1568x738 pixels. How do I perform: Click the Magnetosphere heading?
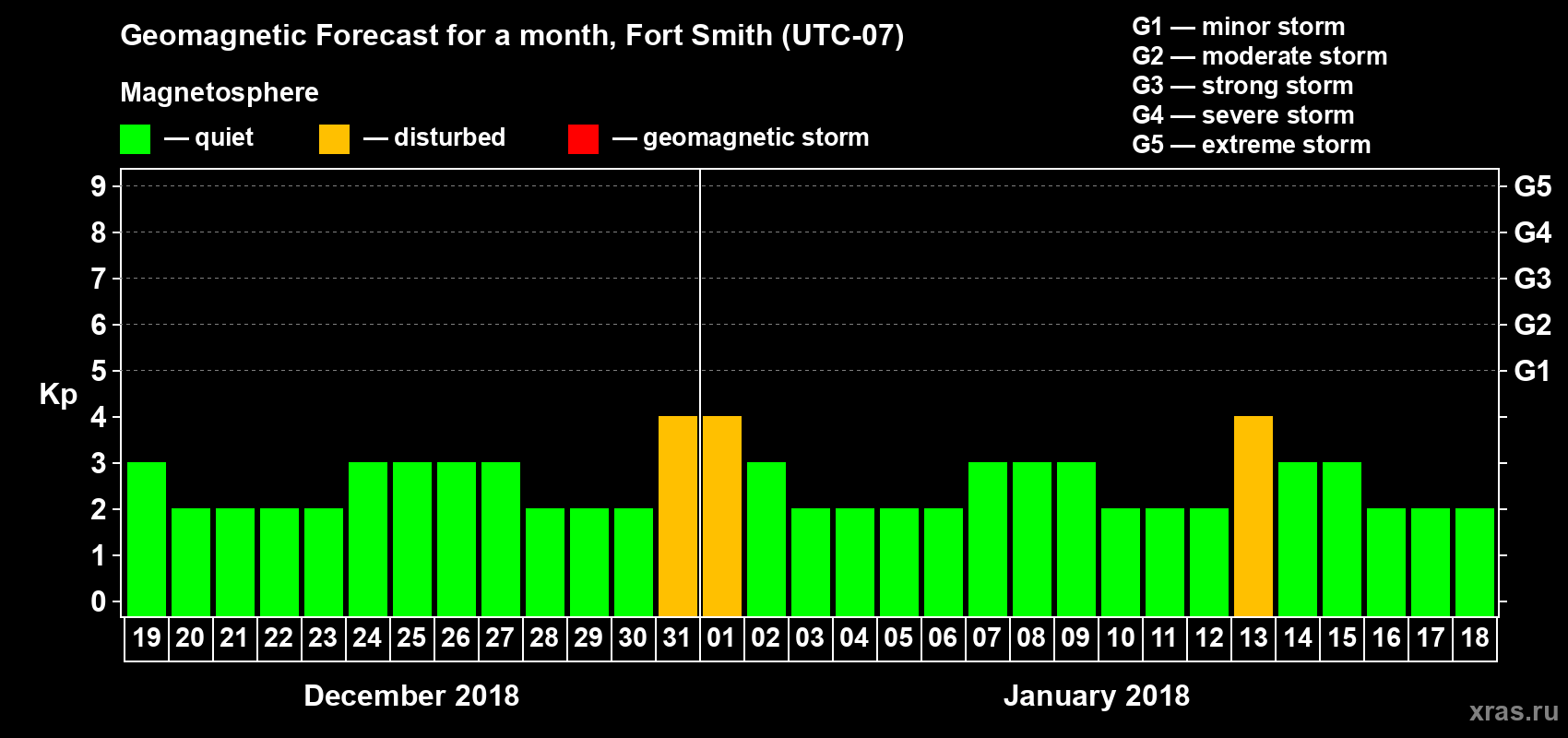220,93
